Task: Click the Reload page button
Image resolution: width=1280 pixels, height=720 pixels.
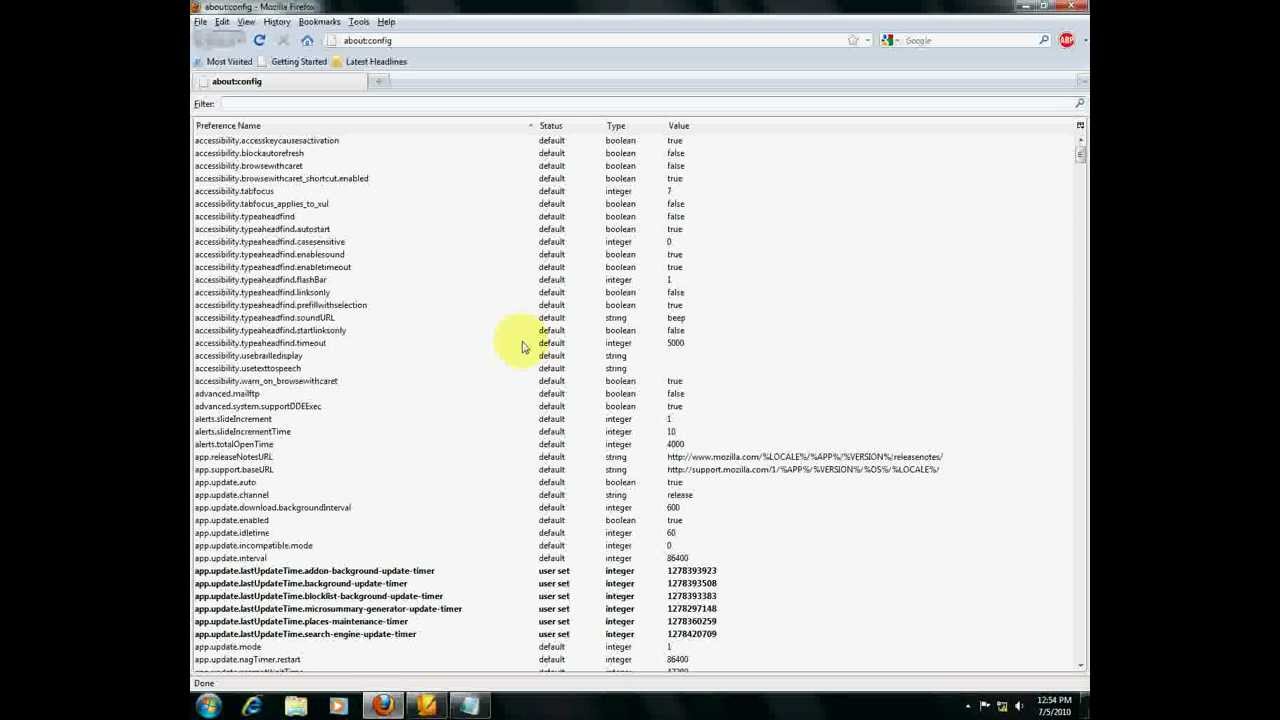Action: 259,41
